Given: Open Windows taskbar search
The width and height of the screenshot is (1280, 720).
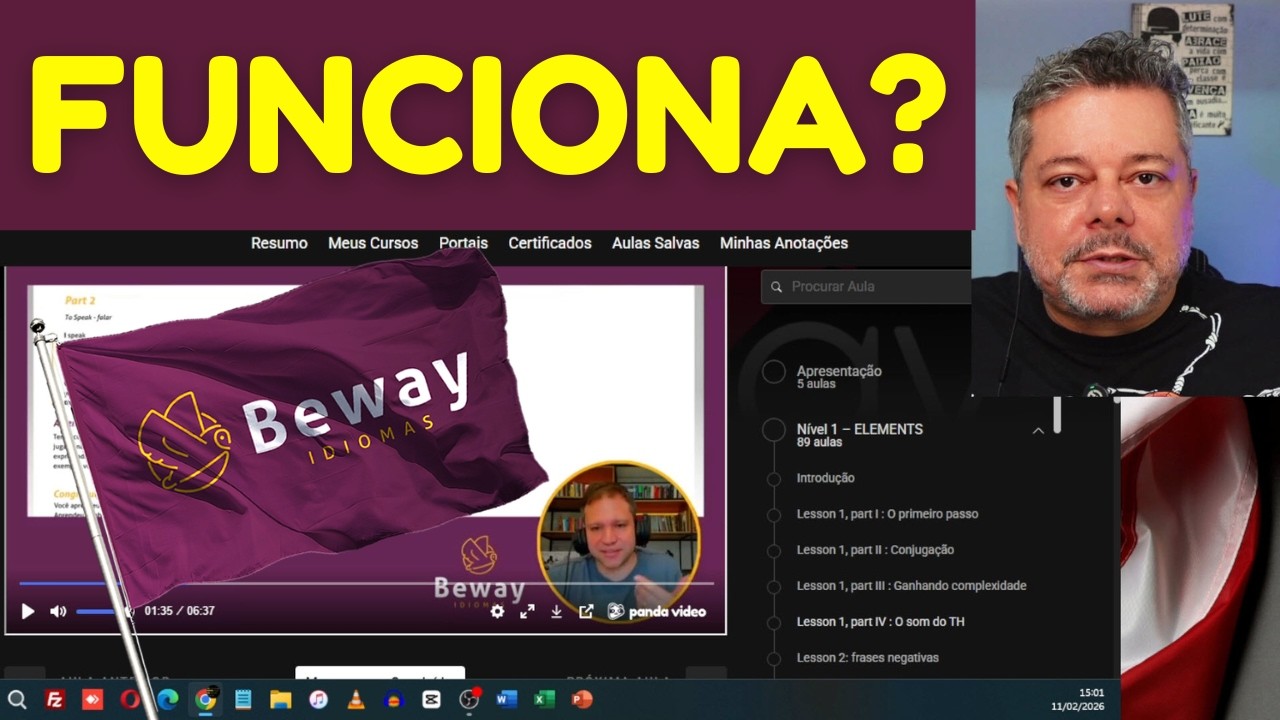Looking at the screenshot, I should pyautogui.click(x=17, y=699).
